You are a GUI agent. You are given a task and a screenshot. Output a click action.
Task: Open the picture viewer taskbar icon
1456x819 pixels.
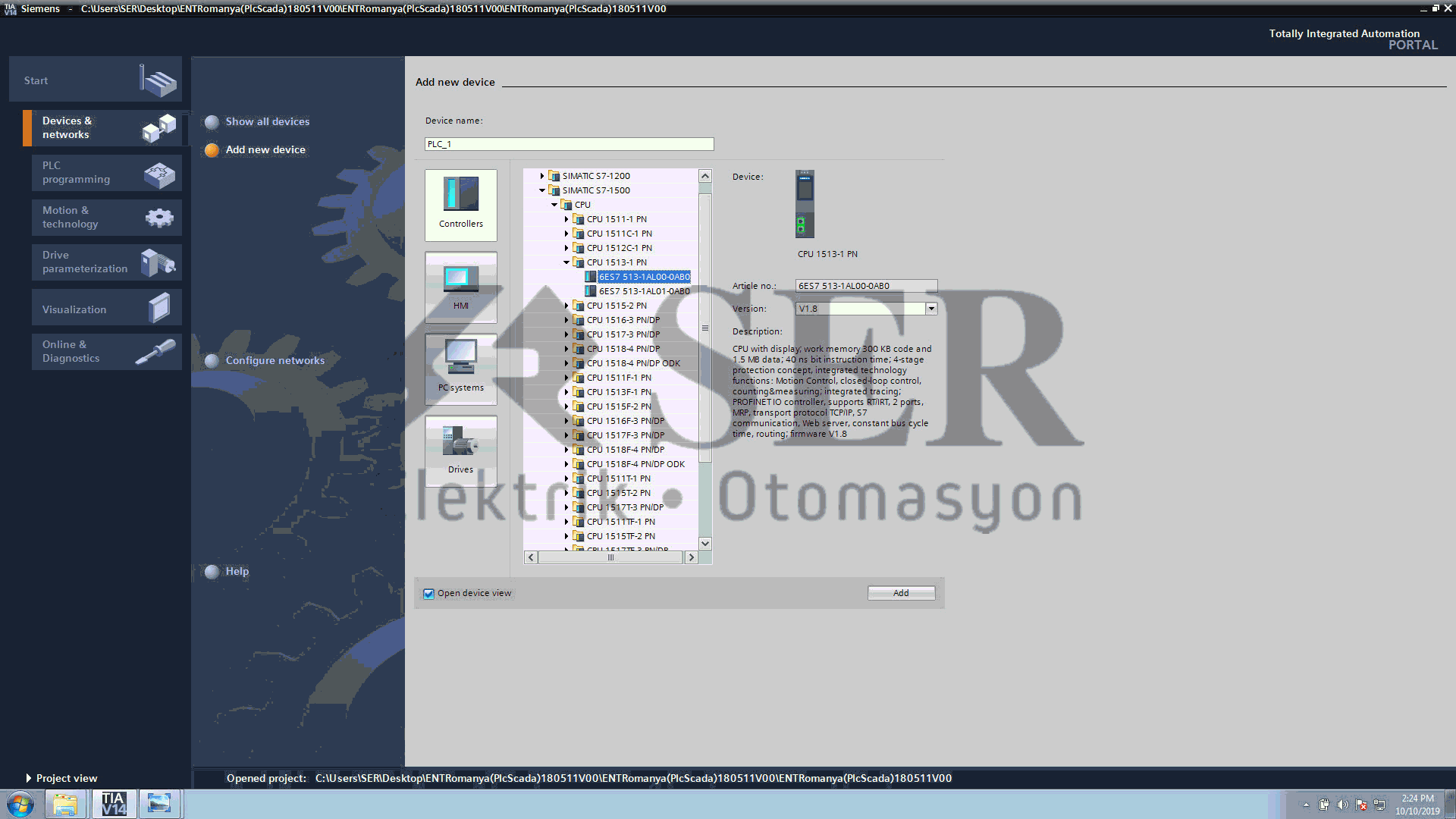click(x=159, y=804)
